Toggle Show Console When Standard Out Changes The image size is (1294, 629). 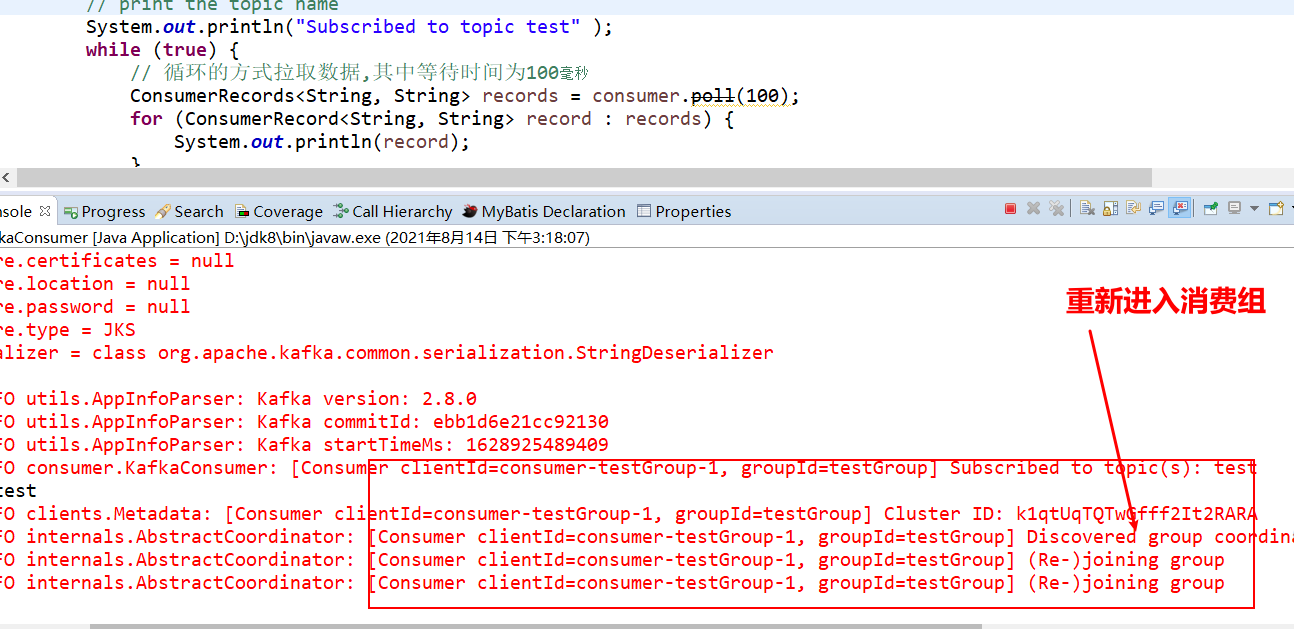point(1157,209)
